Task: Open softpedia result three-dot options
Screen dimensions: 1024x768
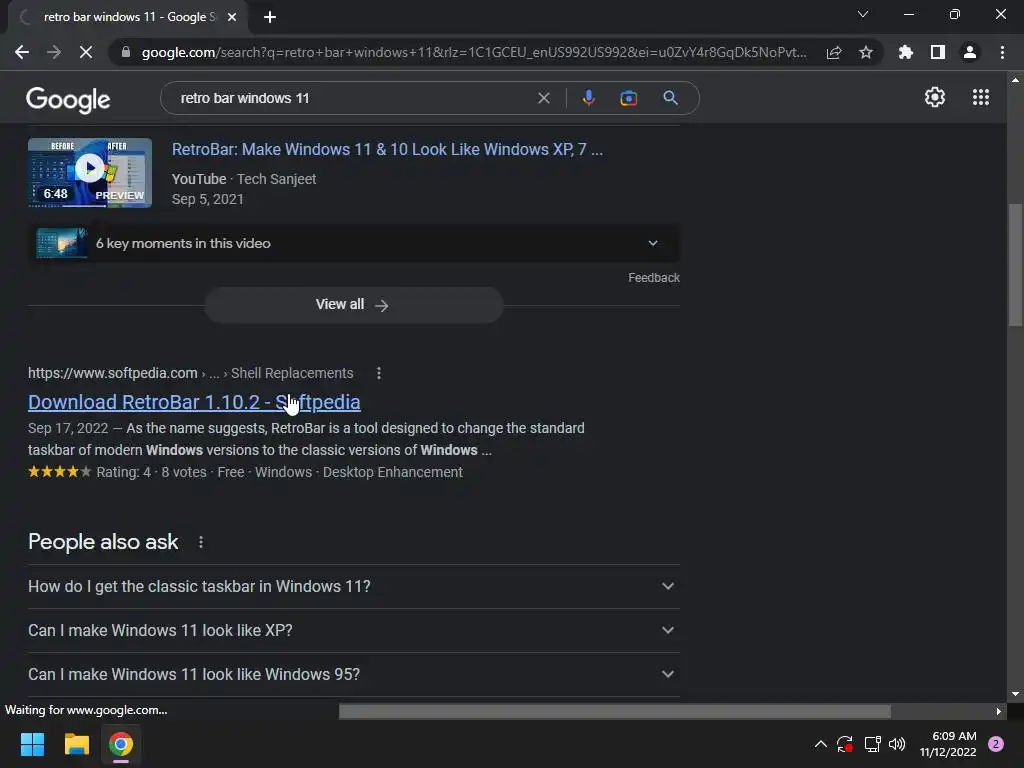Action: tap(379, 373)
